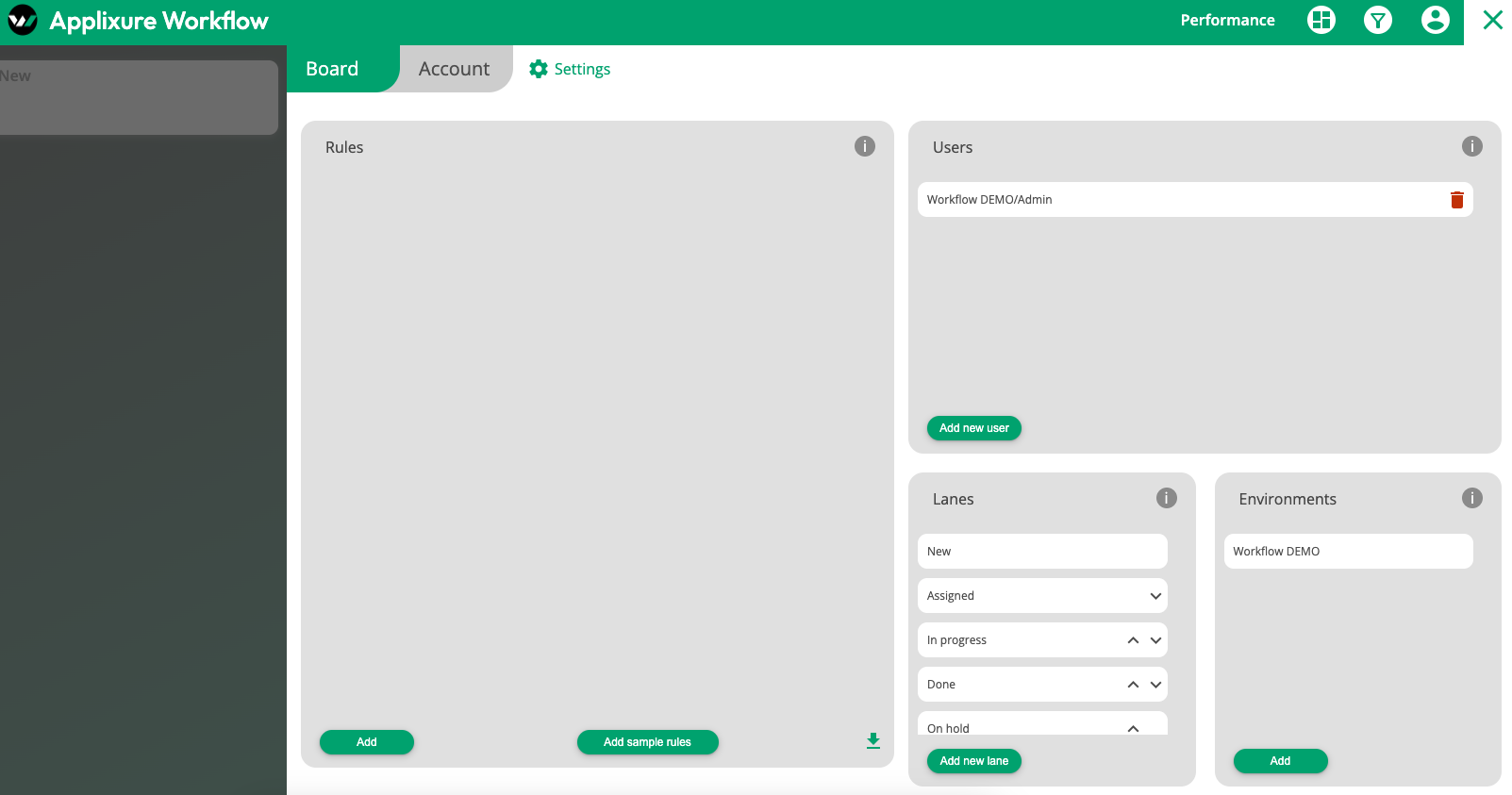
Task: Select the New lane field
Action: click(1042, 552)
